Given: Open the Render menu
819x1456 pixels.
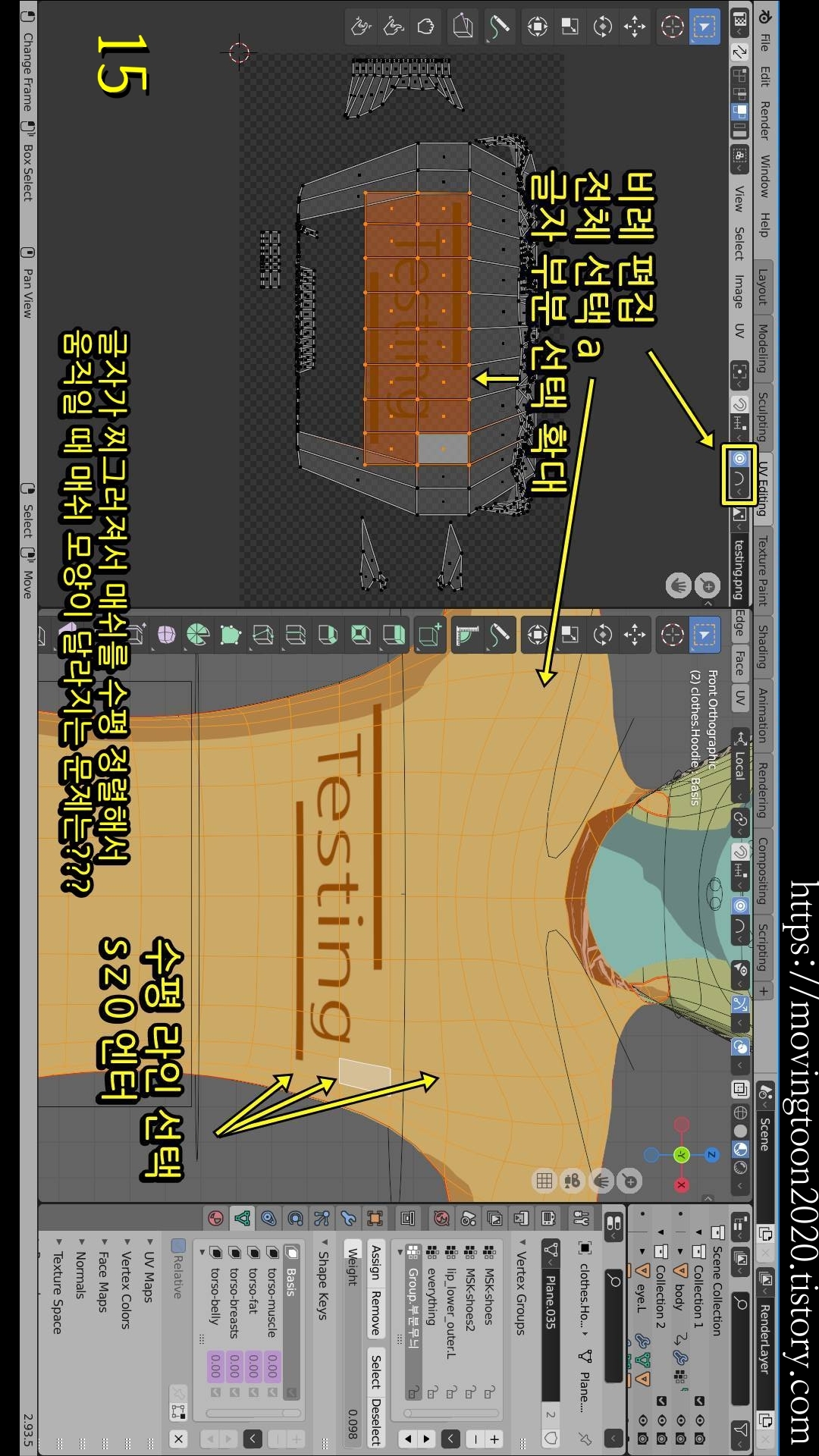Looking at the screenshot, I should (x=764, y=121).
